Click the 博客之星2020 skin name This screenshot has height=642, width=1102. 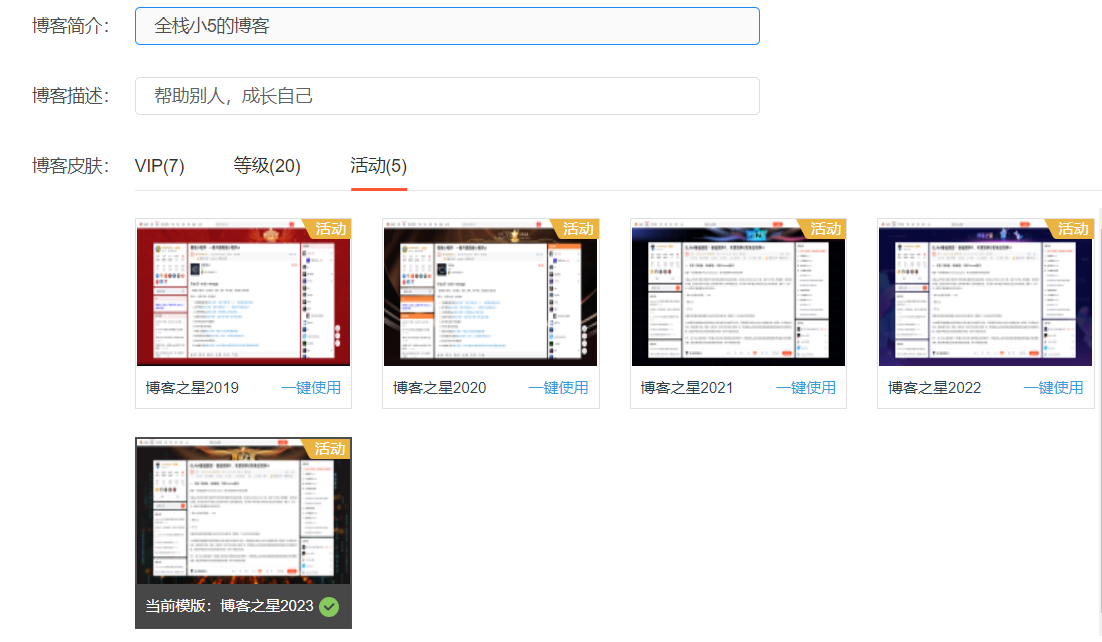439,387
